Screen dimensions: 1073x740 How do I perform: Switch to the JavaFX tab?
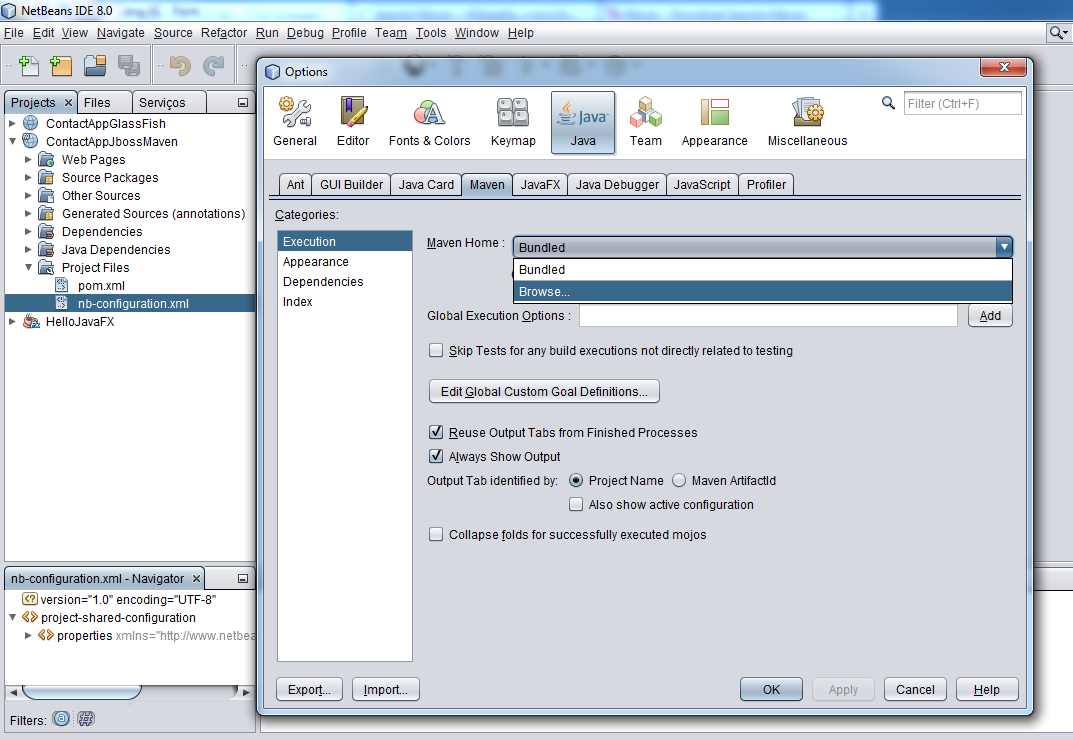pyautogui.click(x=539, y=184)
